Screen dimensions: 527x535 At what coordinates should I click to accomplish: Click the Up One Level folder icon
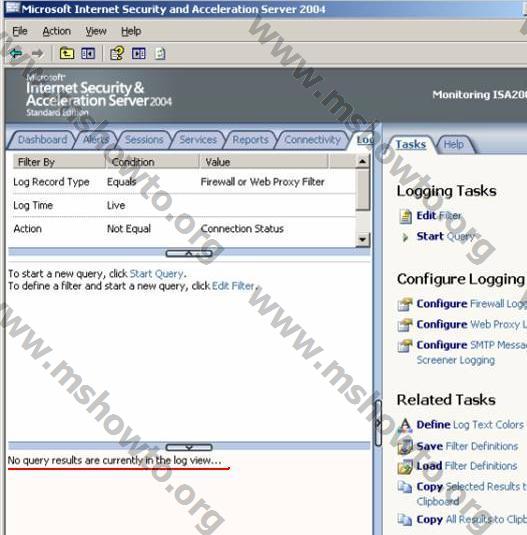pos(67,54)
